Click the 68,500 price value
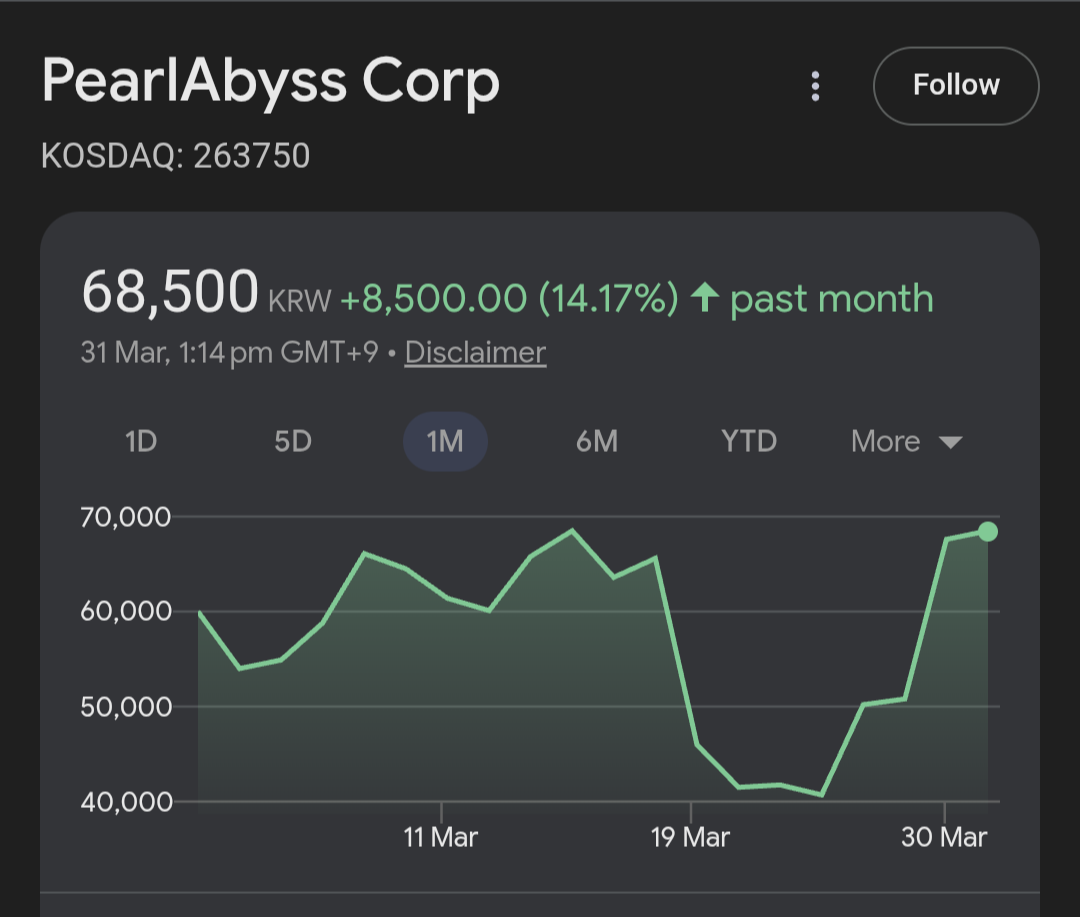This screenshot has height=917, width=1080. coord(170,293)
